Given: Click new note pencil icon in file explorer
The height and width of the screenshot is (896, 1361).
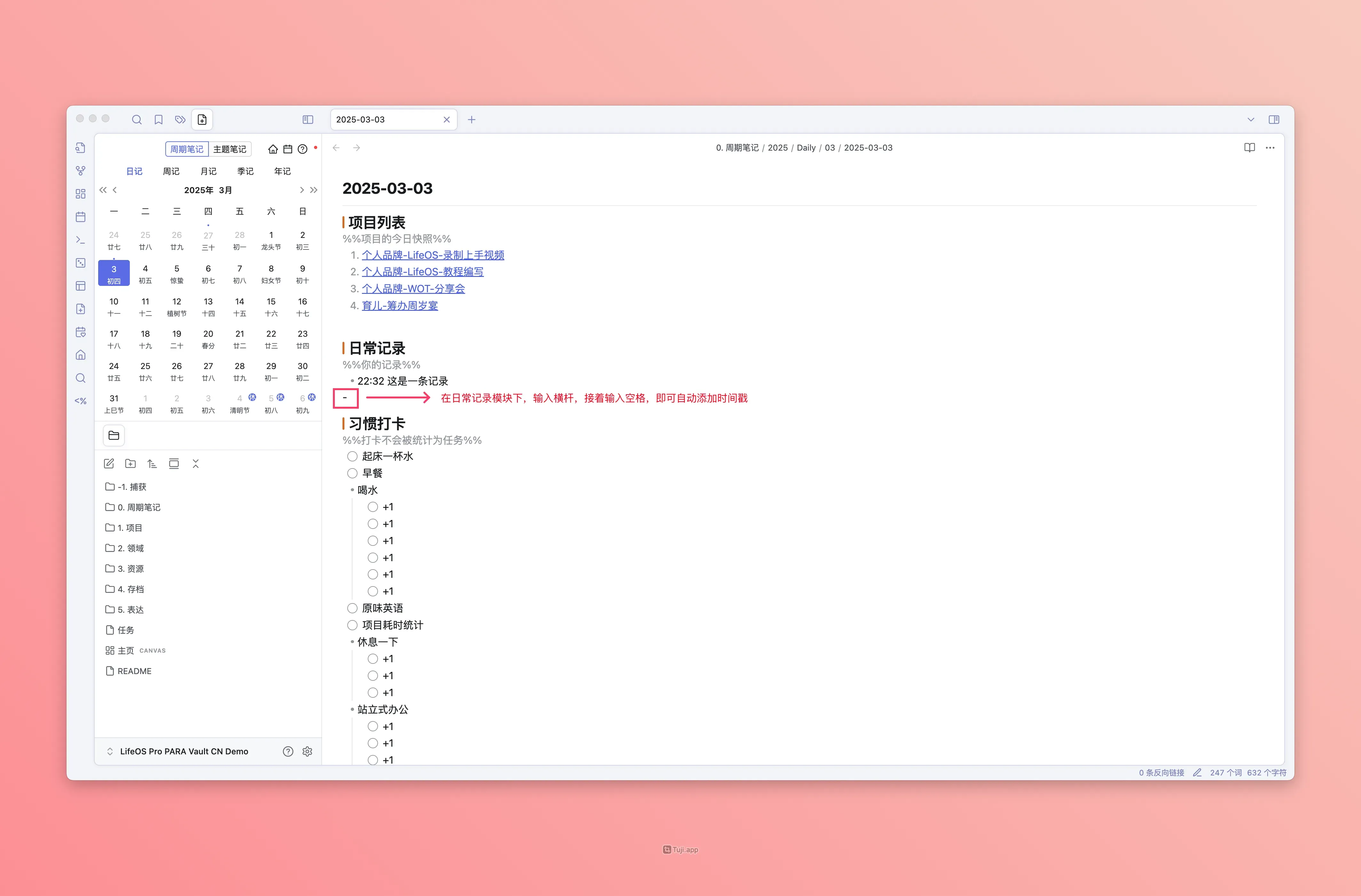Looking at the screenshot, I should 109,464.
